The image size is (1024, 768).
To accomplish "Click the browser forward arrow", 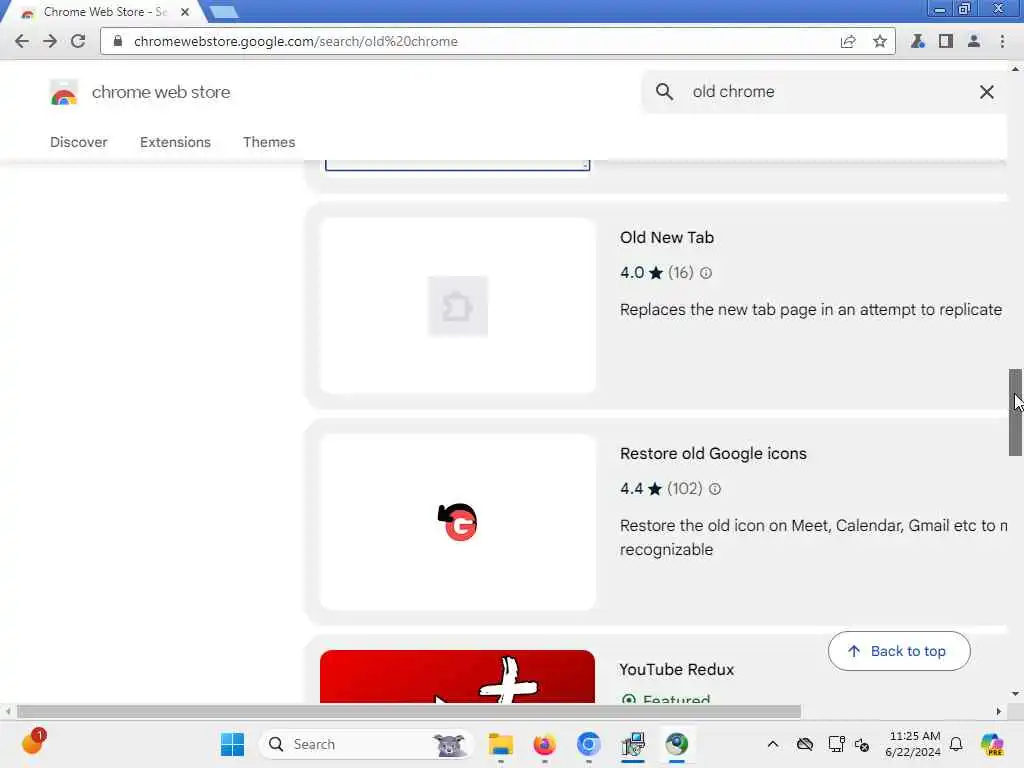I will click(x=50, y=41).
